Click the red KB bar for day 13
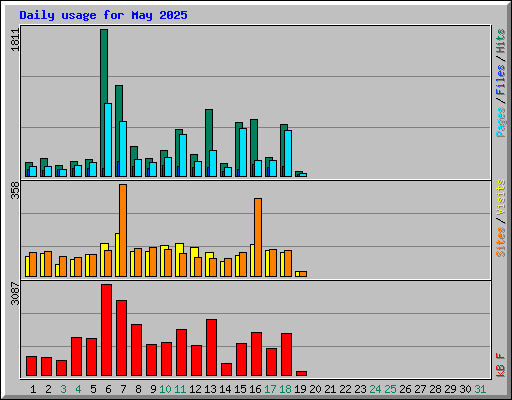 (212, 348)
